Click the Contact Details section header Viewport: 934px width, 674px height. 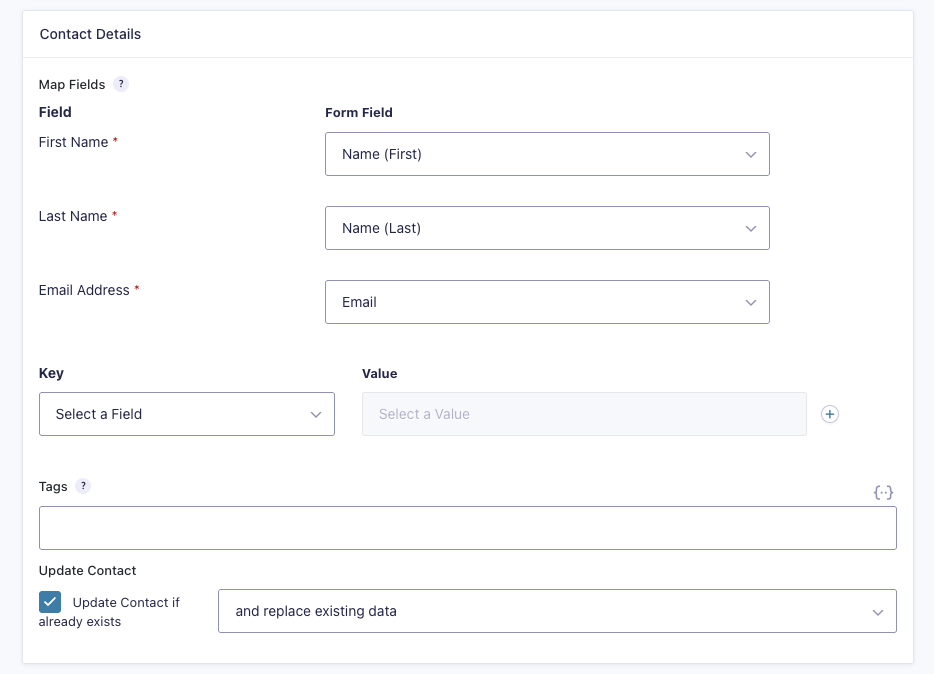tap(91, 34)
